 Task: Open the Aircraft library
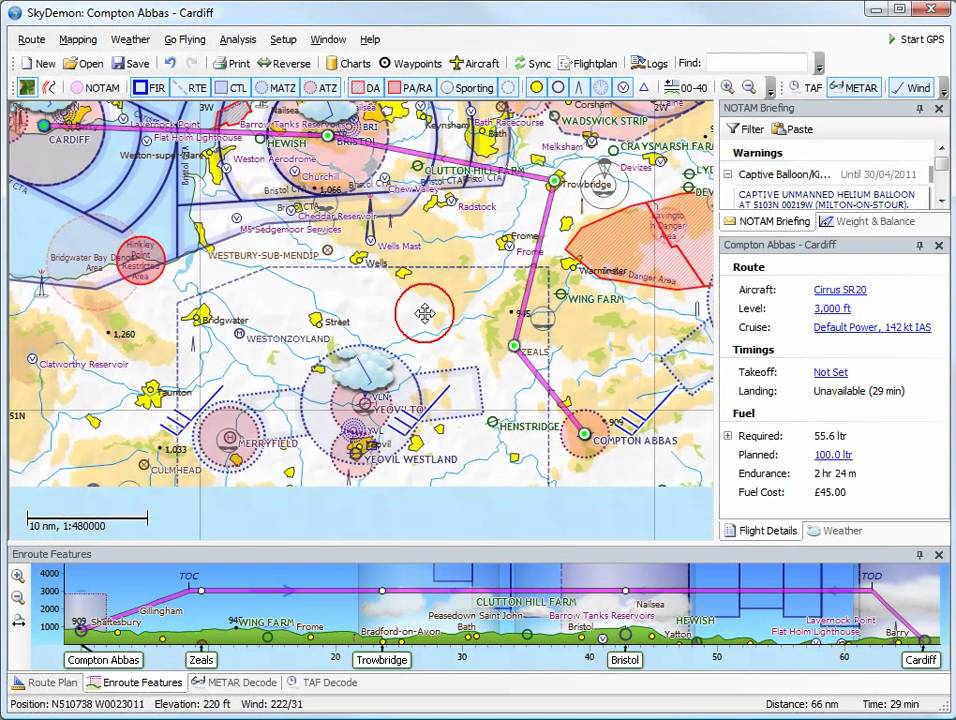tap(474, 63)
